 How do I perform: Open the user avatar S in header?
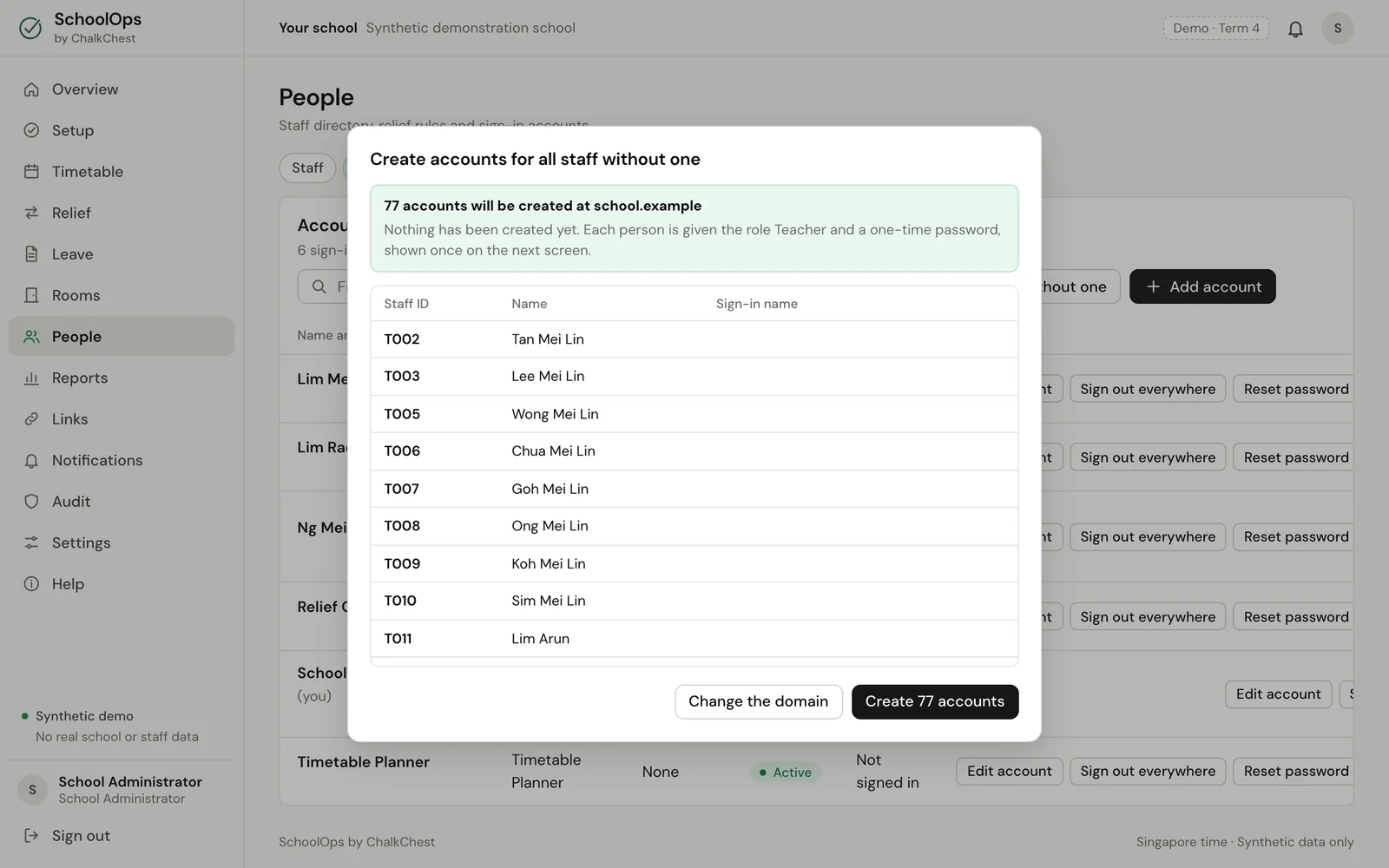click(x=1338, y=29)
